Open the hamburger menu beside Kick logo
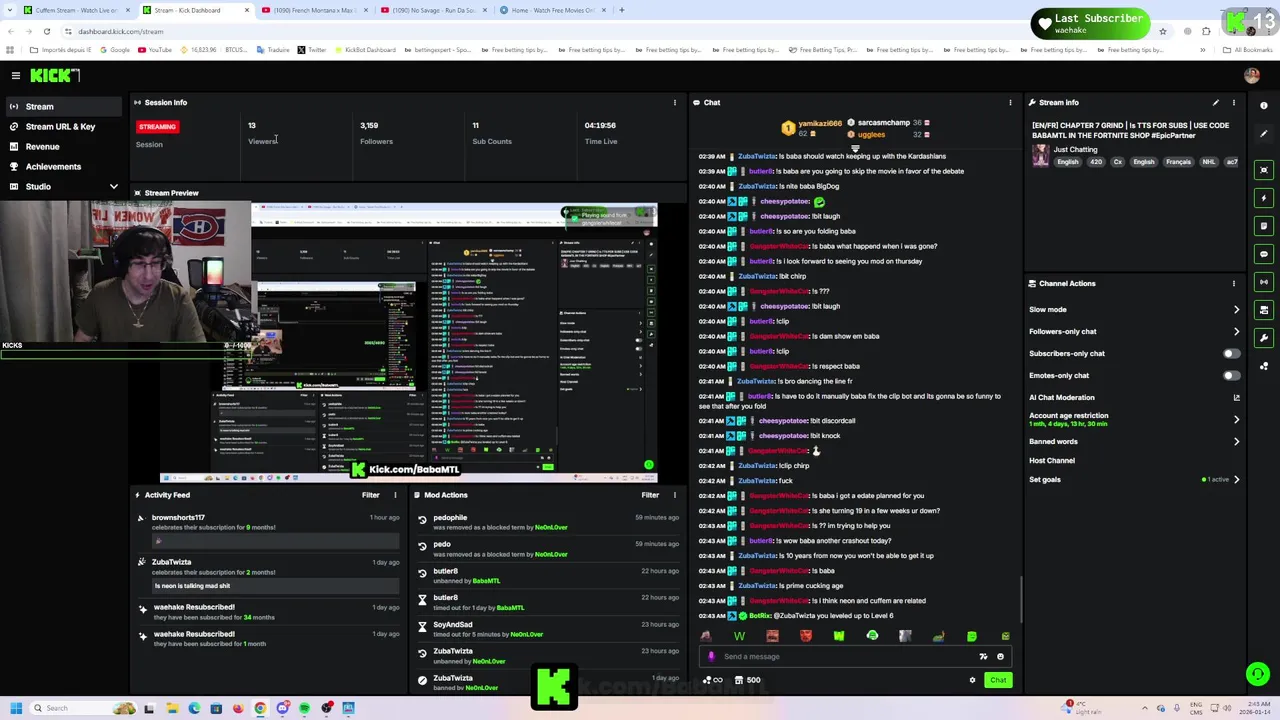The height and width of the screenshot is (720, 1280). [x=15, y=75]
